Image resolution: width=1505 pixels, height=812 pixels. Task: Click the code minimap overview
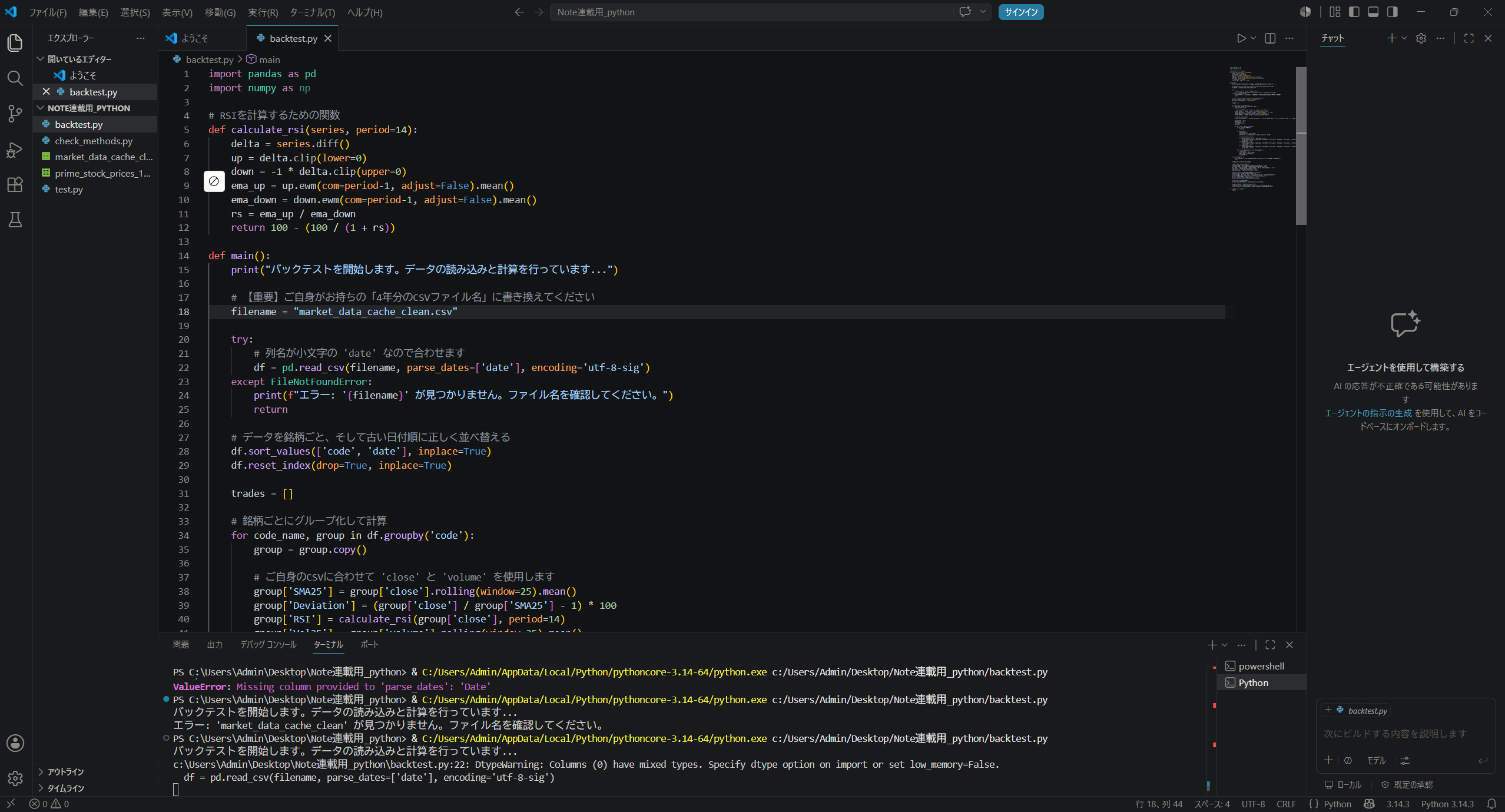click(x=1261, y=128)
